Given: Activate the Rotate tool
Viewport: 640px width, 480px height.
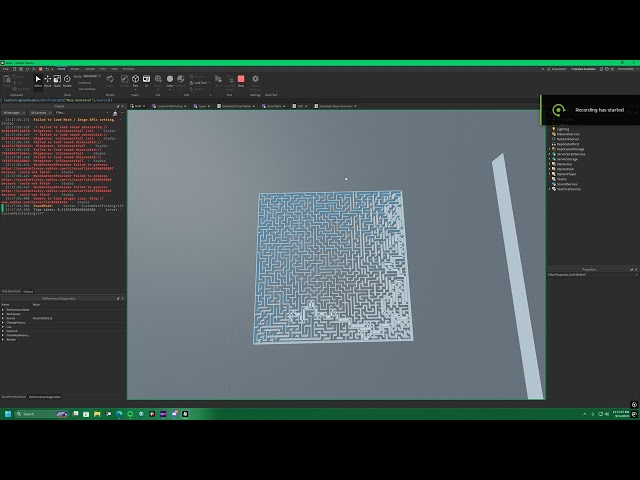Looking at the screenshot, I should coord(67,81).
